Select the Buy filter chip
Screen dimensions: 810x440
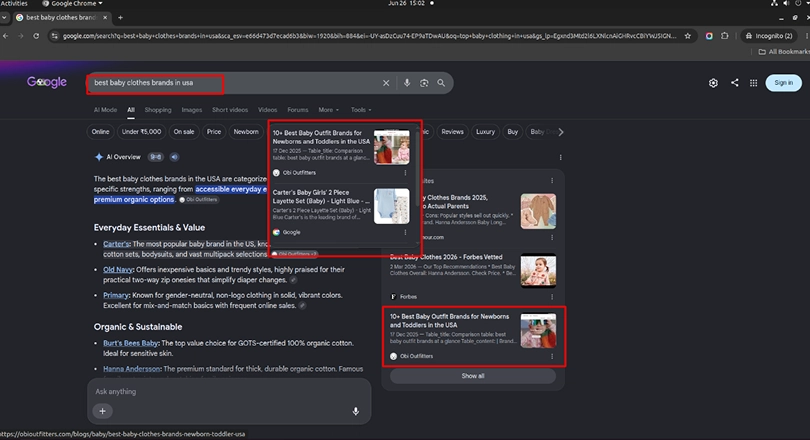pyautogui.click(x=512, y=132)
